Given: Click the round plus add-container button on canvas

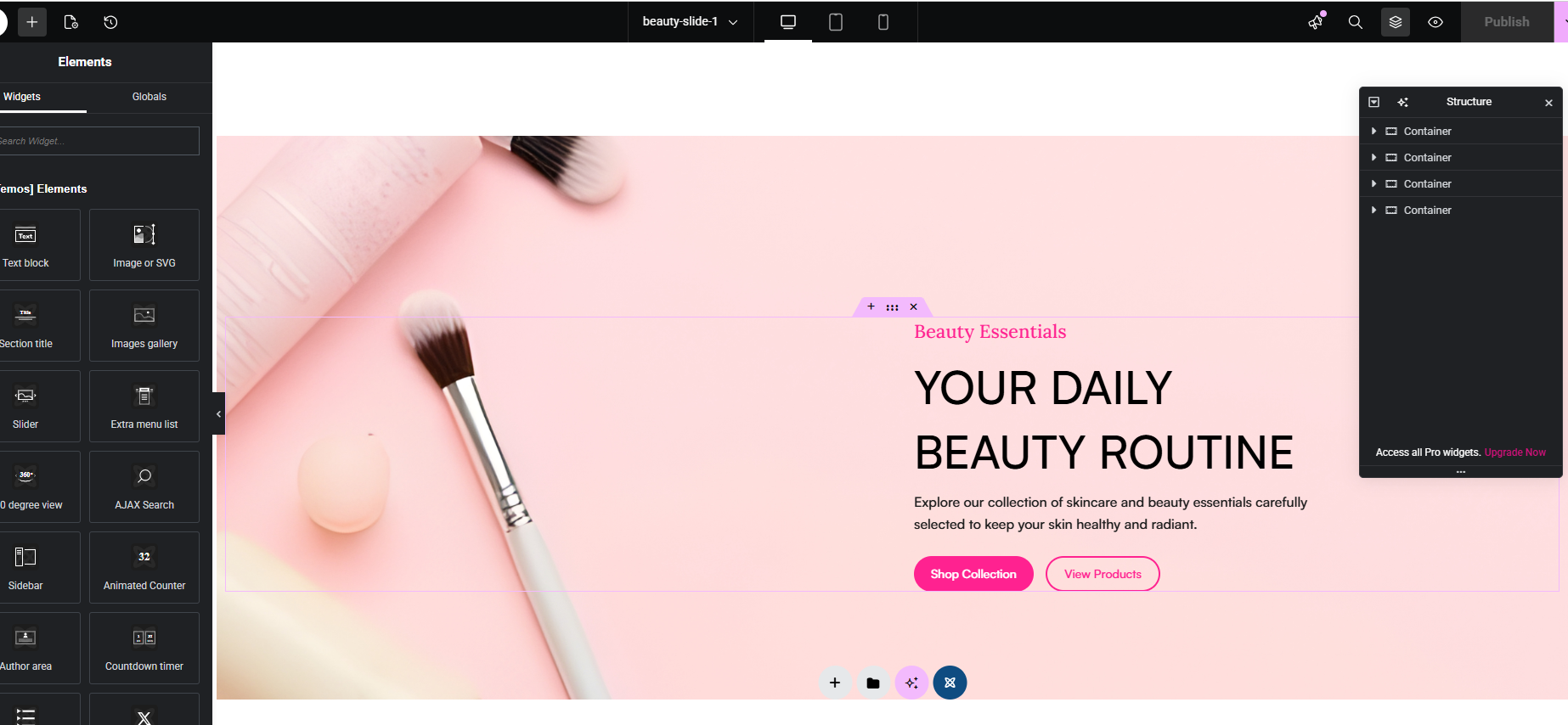Looking at the screenshot, I should [835, 683].
